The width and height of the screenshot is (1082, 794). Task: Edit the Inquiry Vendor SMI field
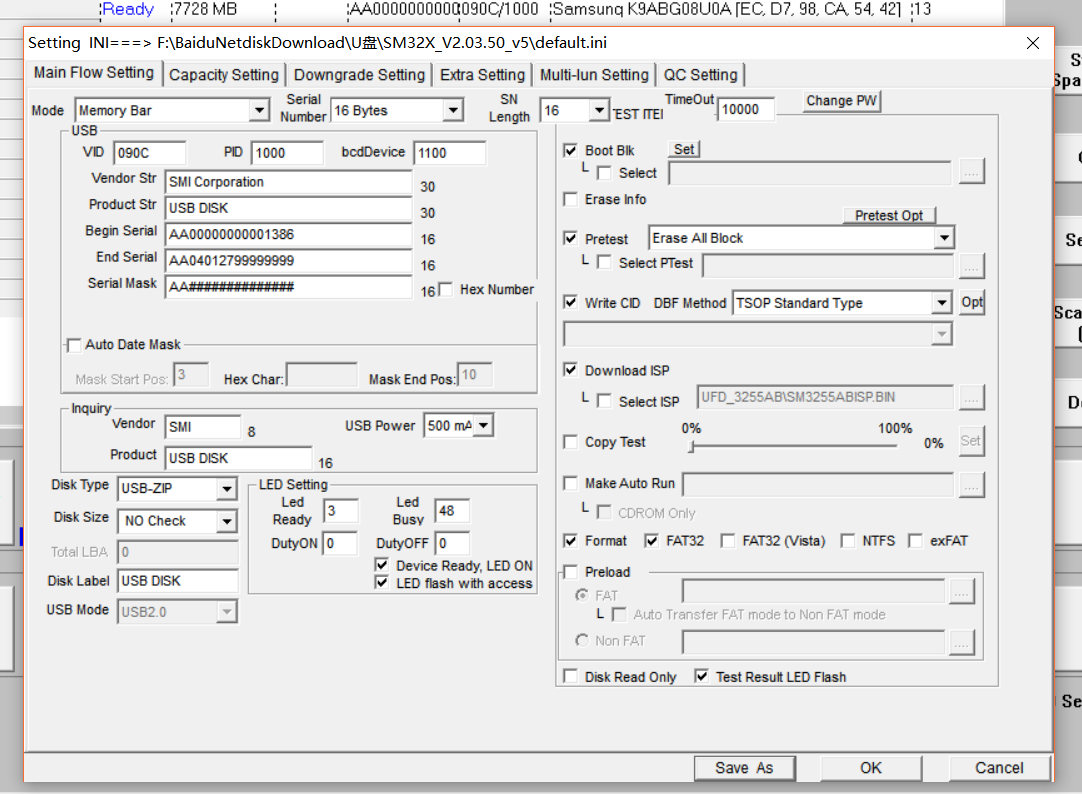203,427
